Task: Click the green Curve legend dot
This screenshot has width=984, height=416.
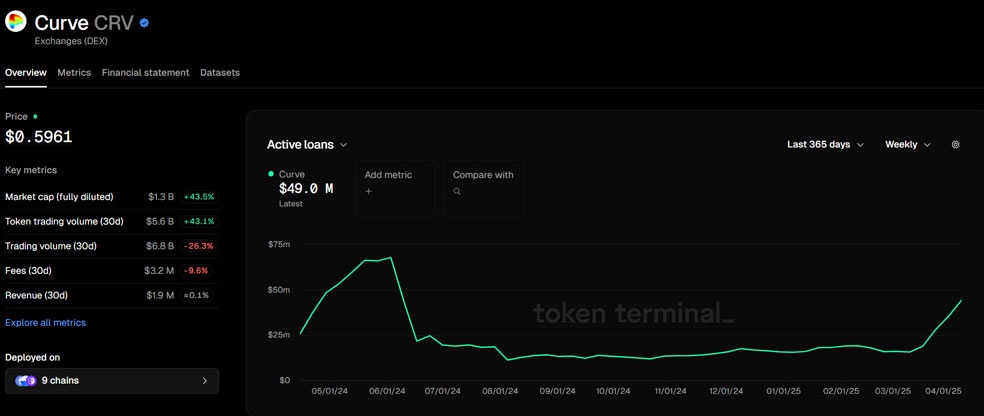Action: tap(270, 174)
